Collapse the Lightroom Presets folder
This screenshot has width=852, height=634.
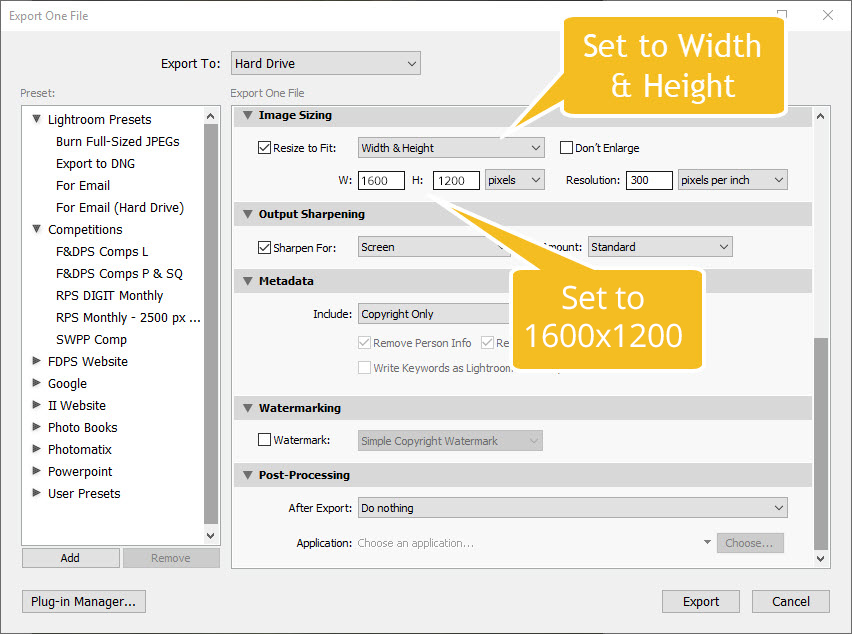(x=37, y=120)
